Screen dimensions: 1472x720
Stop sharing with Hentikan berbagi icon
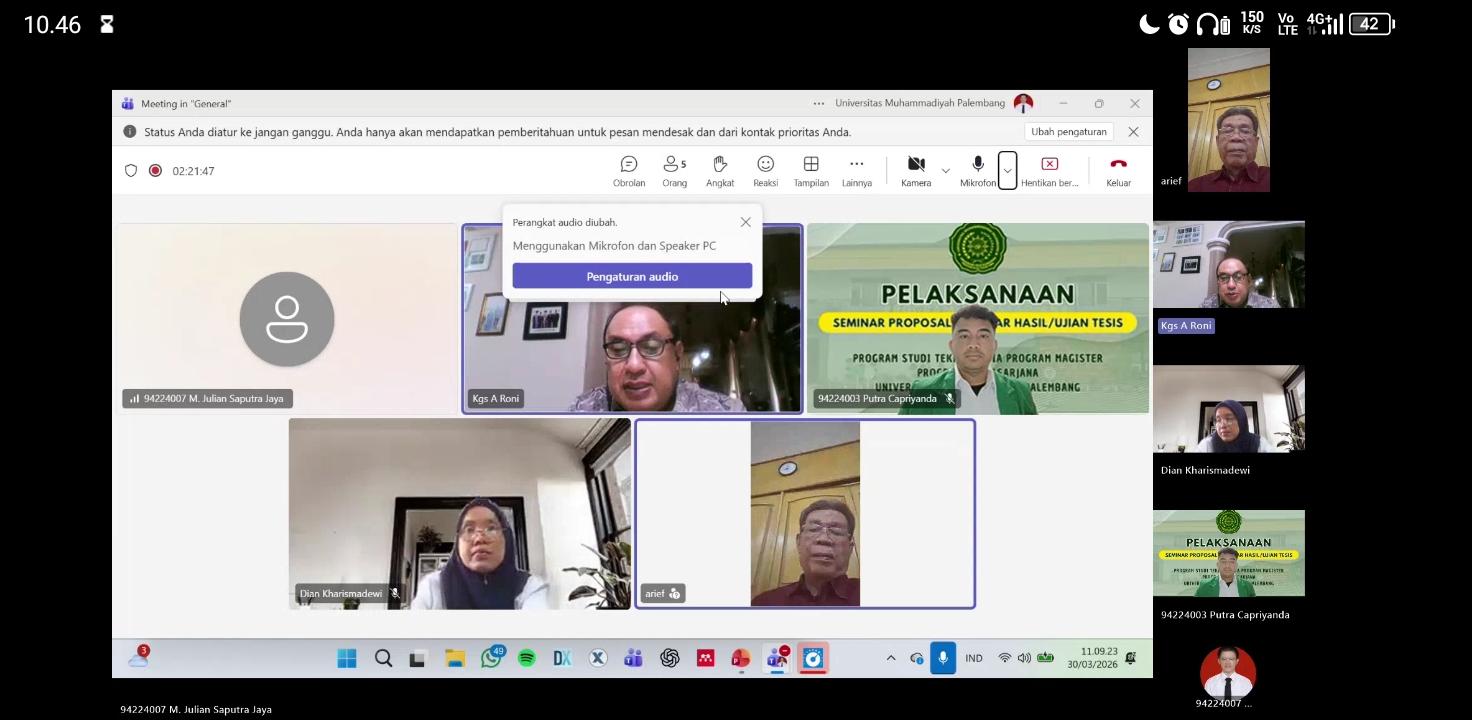point(1049,165)
